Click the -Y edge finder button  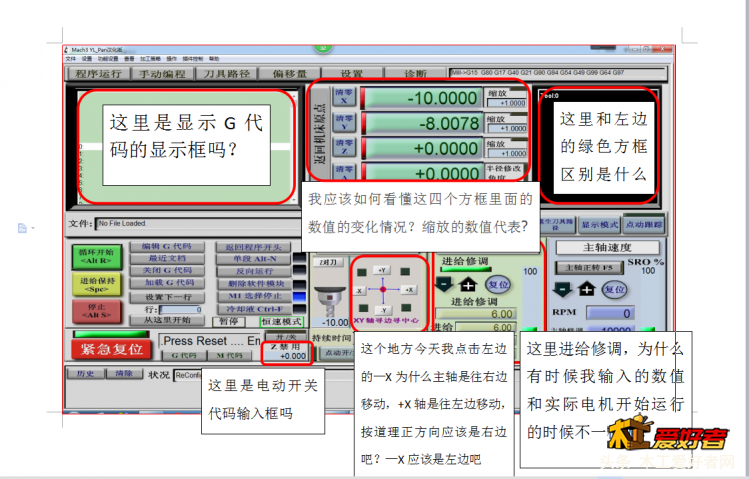[383, 310]
